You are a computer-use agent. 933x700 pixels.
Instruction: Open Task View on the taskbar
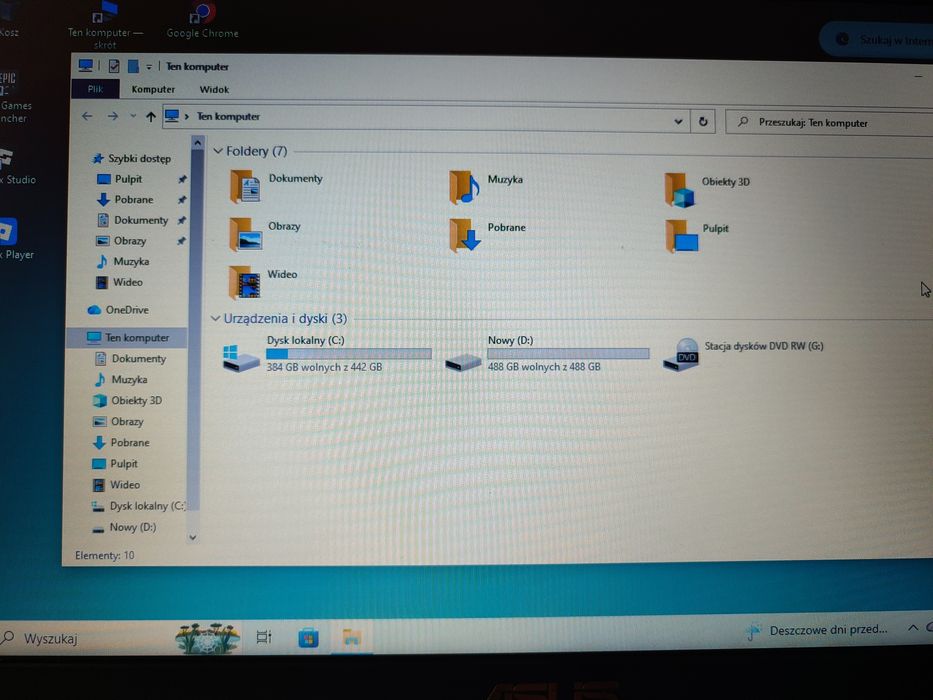pyautogui.click(x=264, y=638)
